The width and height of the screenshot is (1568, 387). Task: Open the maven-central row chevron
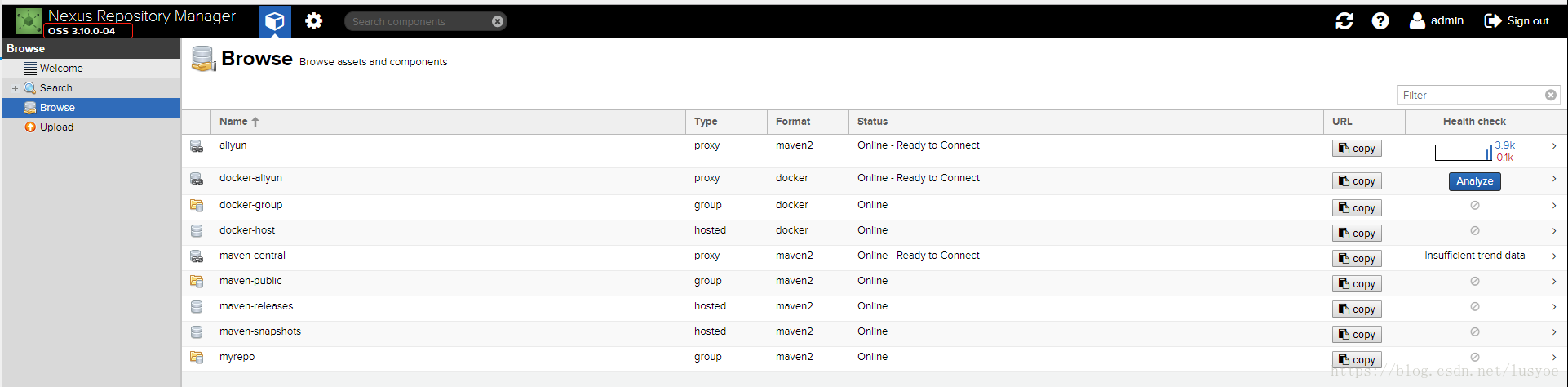click(1554, 256)
